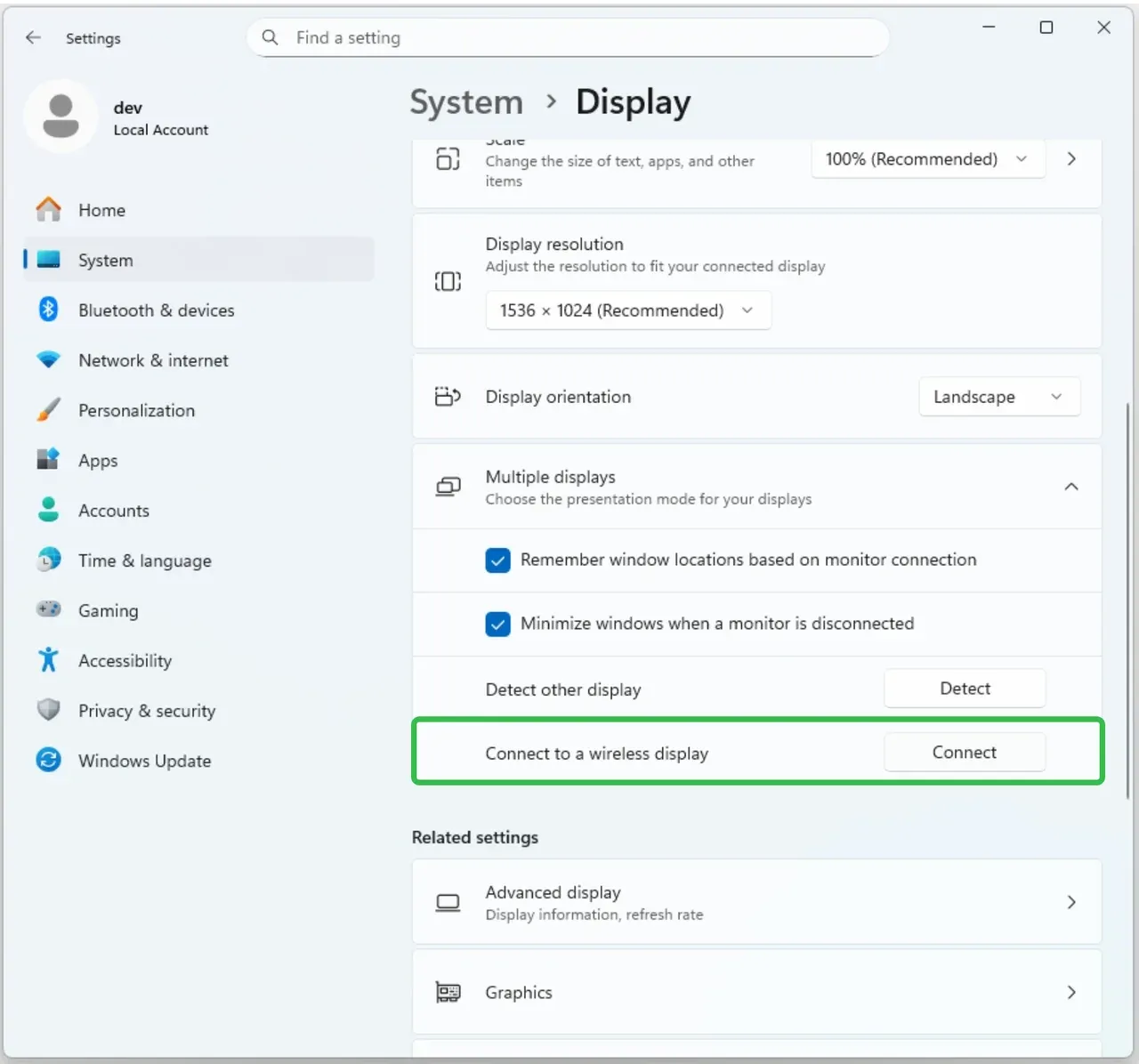Toggle Remember window locations checkbox

(x=497, y=560)
